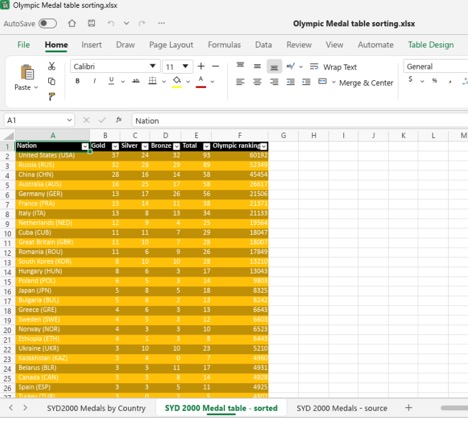Click the Merge & Center button
The width and height of the screenshot is (469, 427).
(356, 82)
